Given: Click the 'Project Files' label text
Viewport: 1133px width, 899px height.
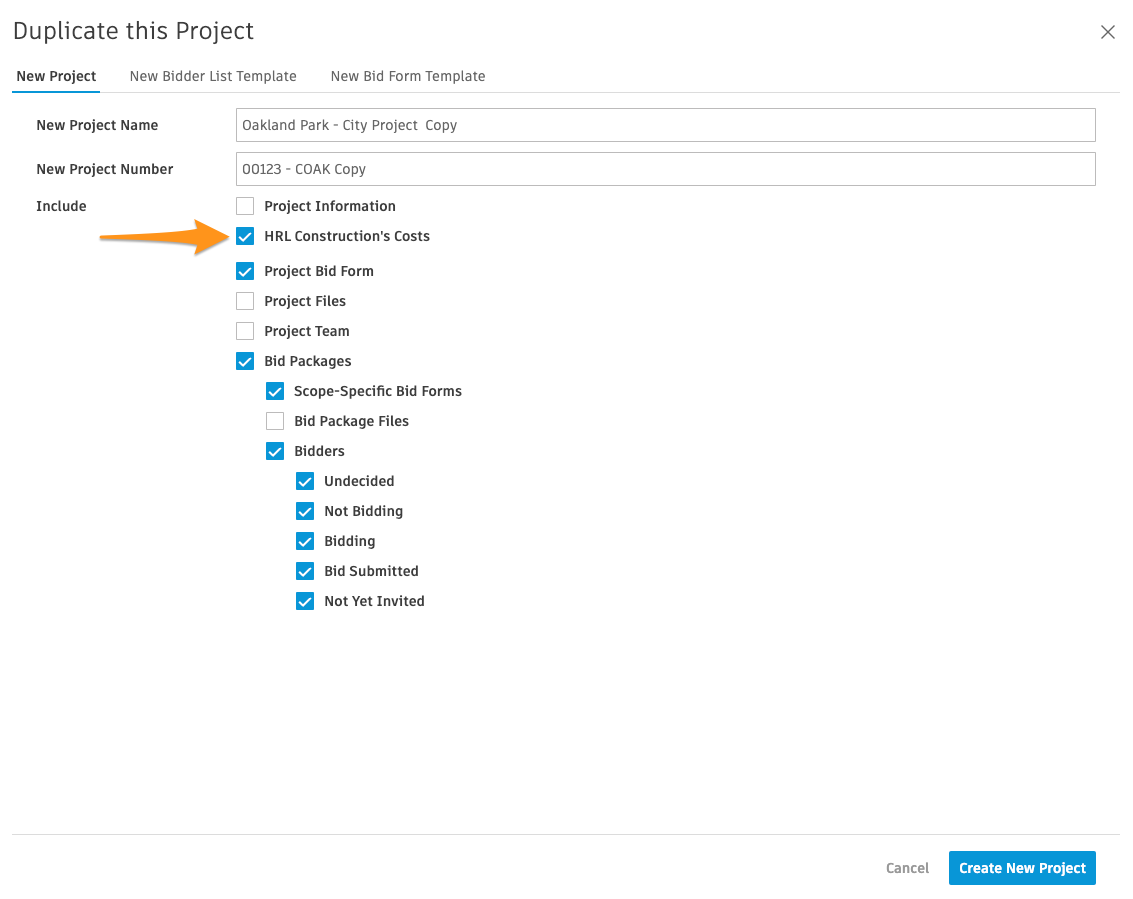Looking at the screenshot, I should pos(305,301).
